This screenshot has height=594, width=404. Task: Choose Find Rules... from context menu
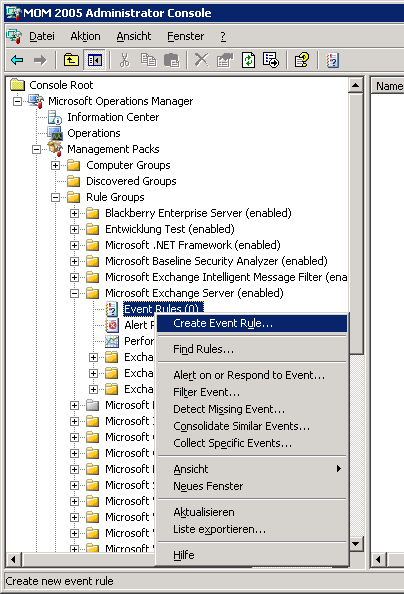tap(252, 349)
